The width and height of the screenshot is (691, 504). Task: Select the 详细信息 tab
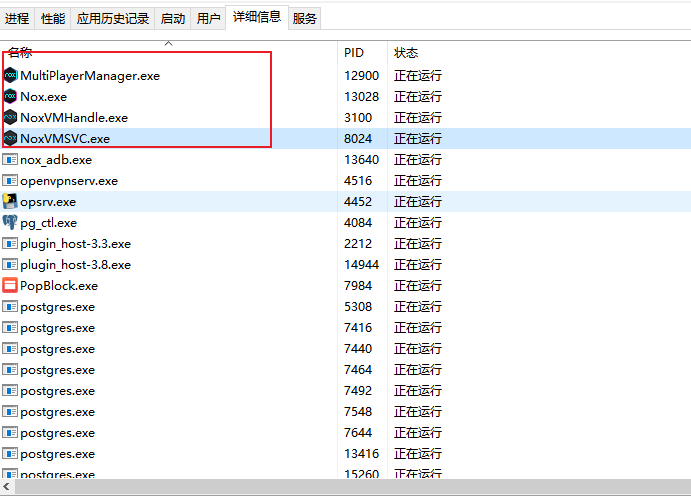tap(257, 17)
